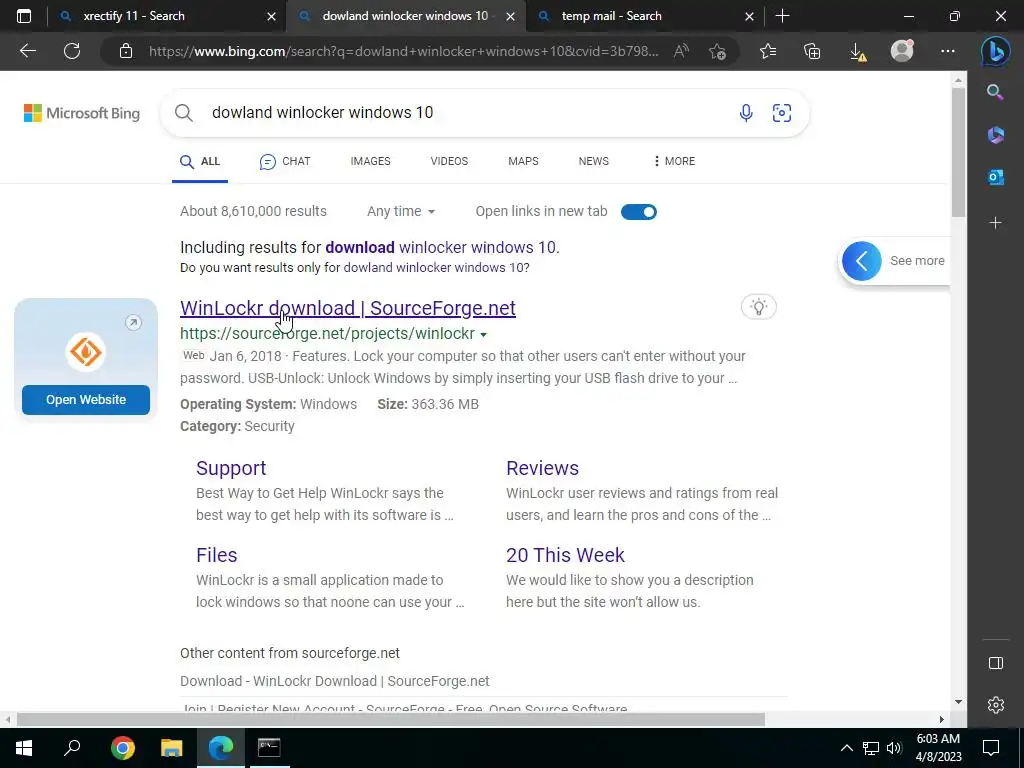The image size is (1024, 768).
Task: Open the Reviews sublink
Action: pyautogui.click(x=542, y=468)
